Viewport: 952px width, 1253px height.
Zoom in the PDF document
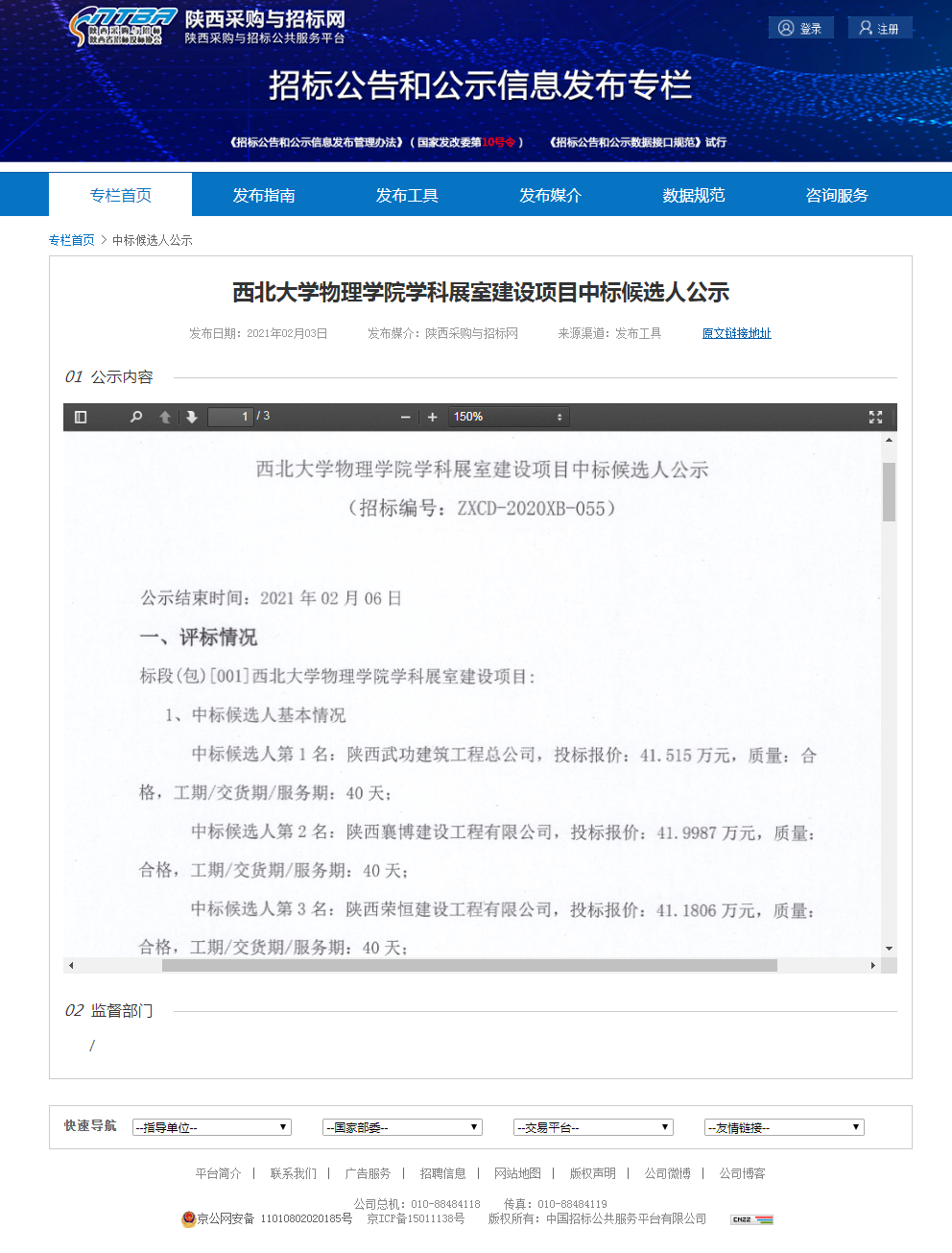click(x=432, y=417)
